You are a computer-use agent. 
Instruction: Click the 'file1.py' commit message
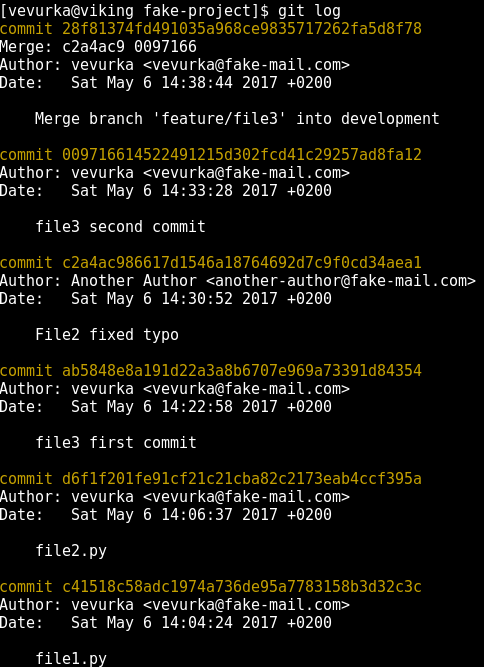tap(71, 659)
